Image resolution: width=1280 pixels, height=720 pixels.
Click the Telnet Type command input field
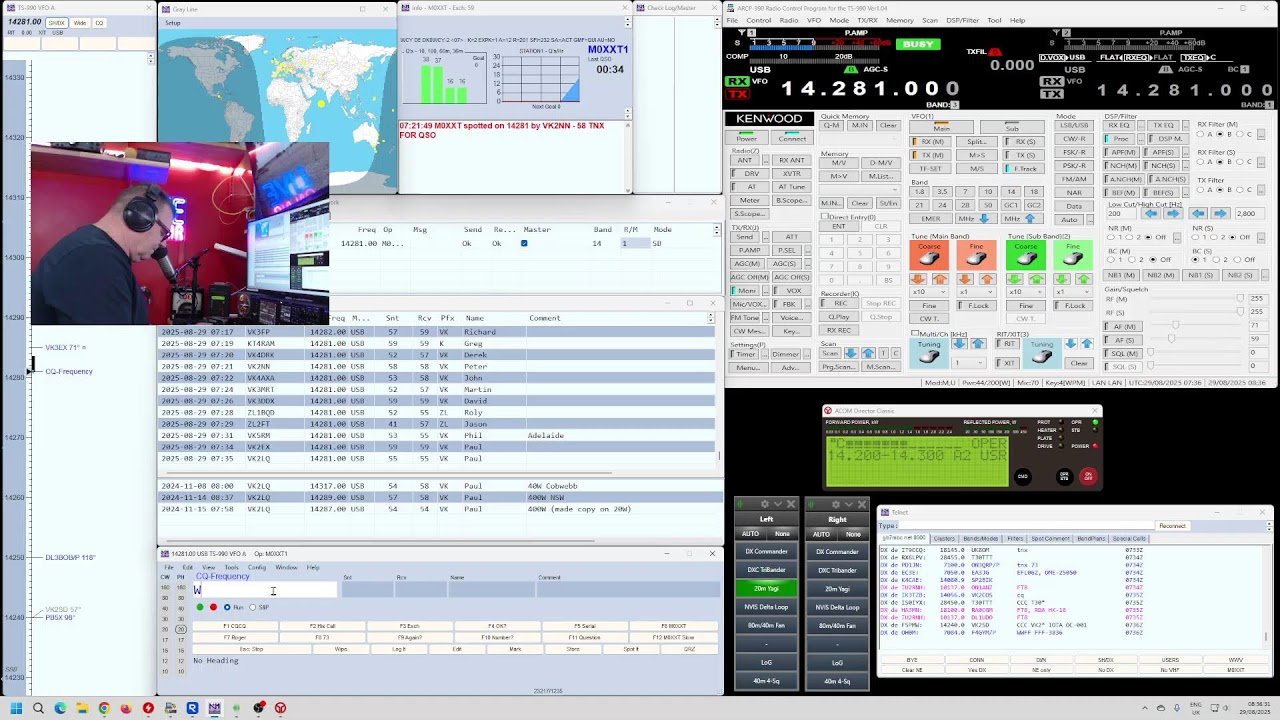point(1028,526)
